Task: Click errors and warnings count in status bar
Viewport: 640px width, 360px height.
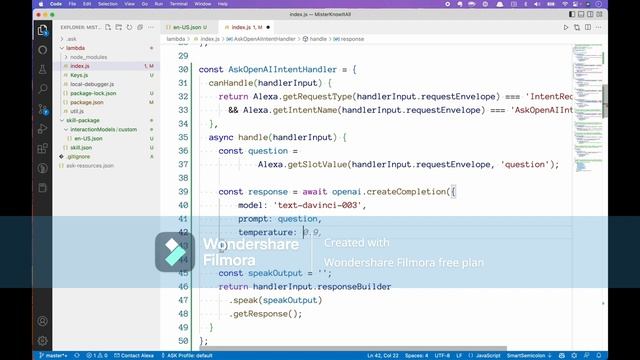Action: [97, 356]
